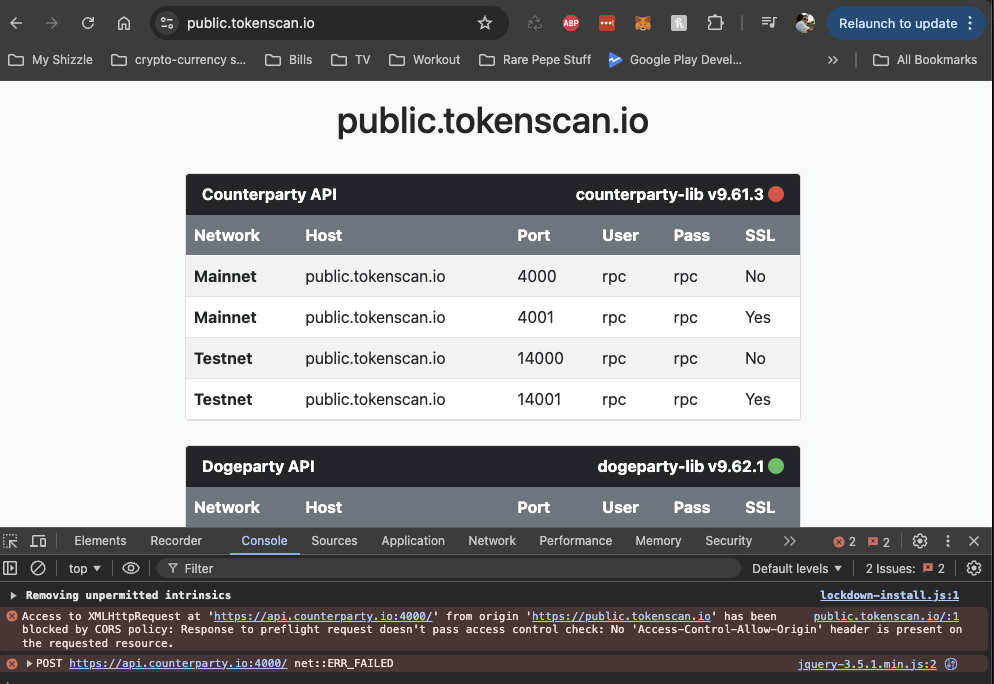Open the My Shizzle bookmarks folder
Image resolution: width=994 pixels, height=684 pixels.
coord(50,60)
